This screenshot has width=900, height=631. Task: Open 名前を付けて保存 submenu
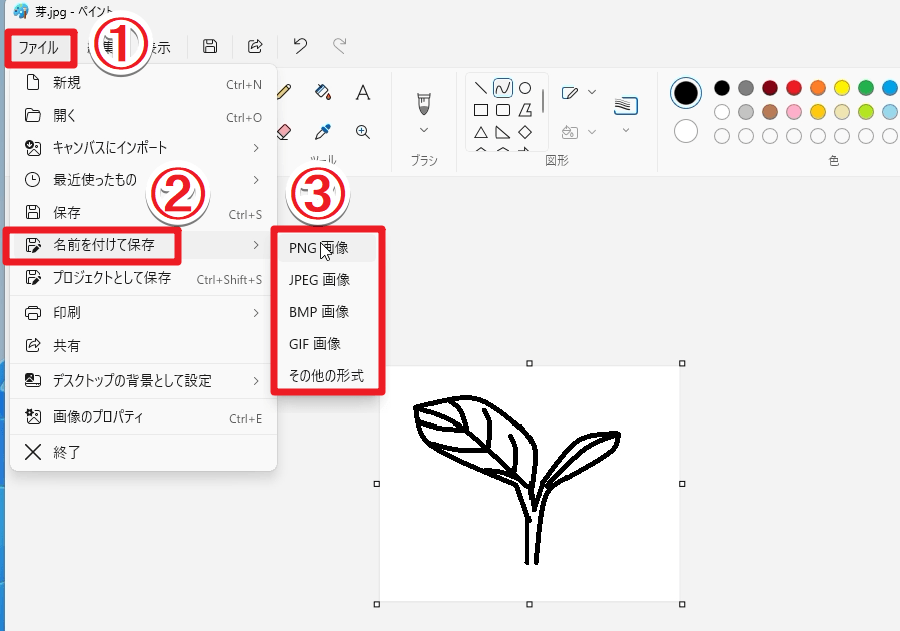pyautogui.click(x=143, y=245)
